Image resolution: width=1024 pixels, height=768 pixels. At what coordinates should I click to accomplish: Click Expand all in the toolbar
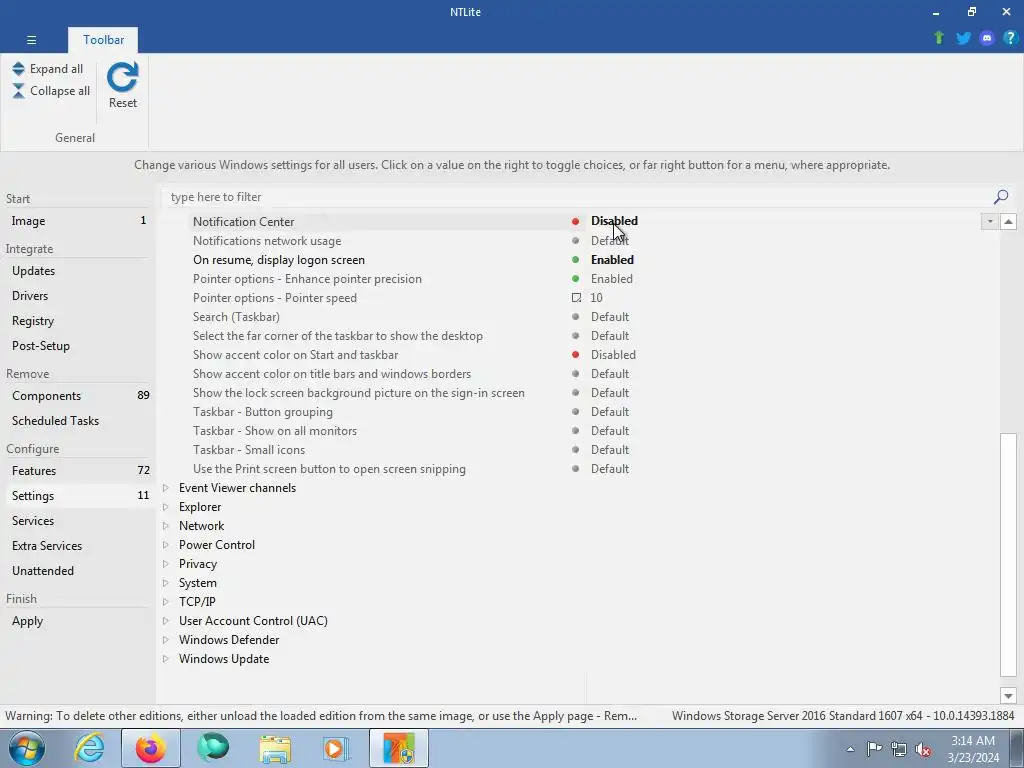pos(48,69)
